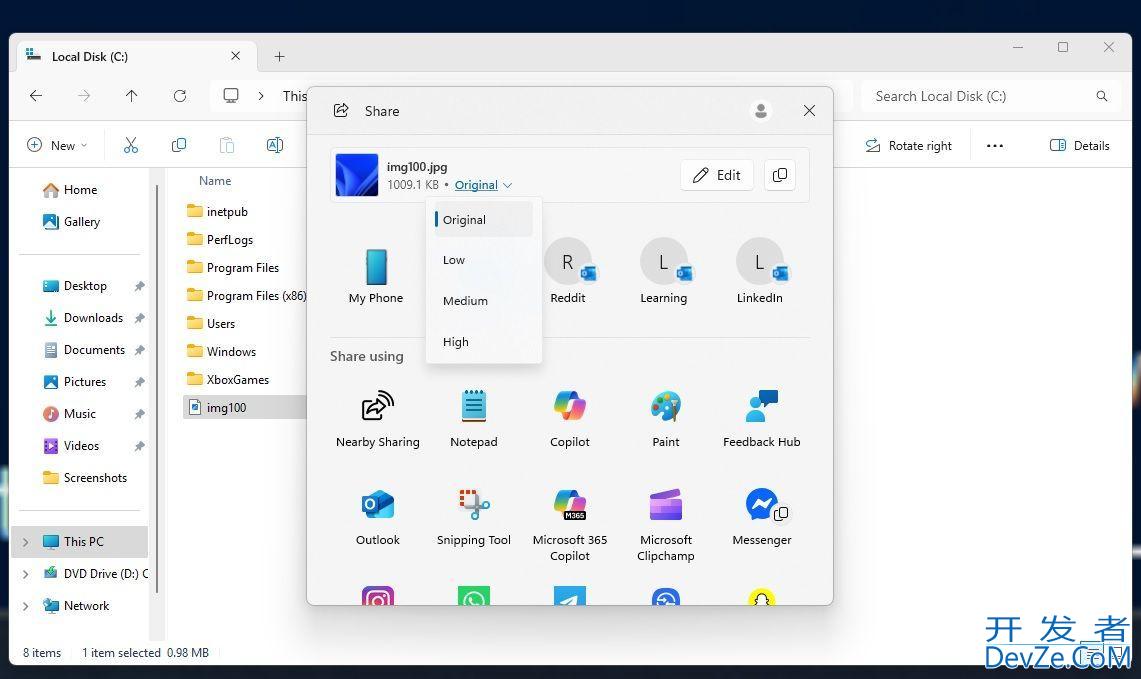This screenshot has width=1141, height=679.
Task: Open Home in the navigation pane
Action: coord(71,190)
